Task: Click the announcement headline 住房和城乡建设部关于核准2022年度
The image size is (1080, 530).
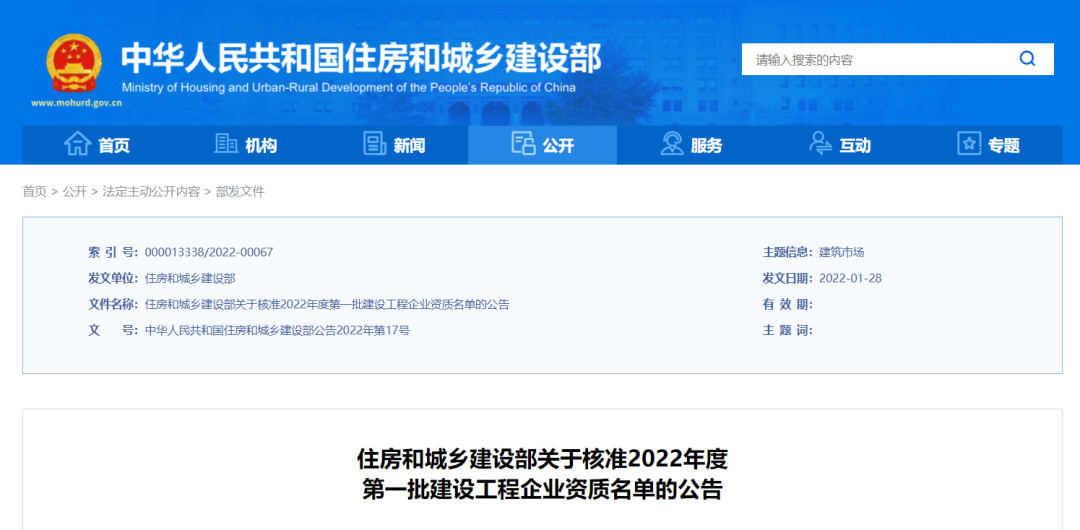Action: coord(542,458)
